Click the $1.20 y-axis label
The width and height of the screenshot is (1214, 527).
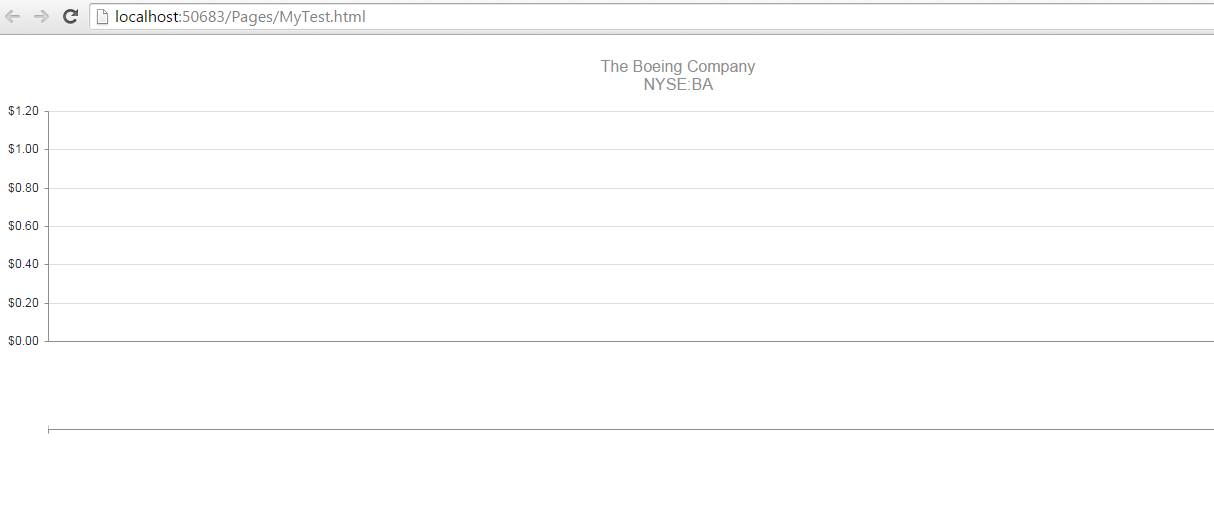click(23, 111)
